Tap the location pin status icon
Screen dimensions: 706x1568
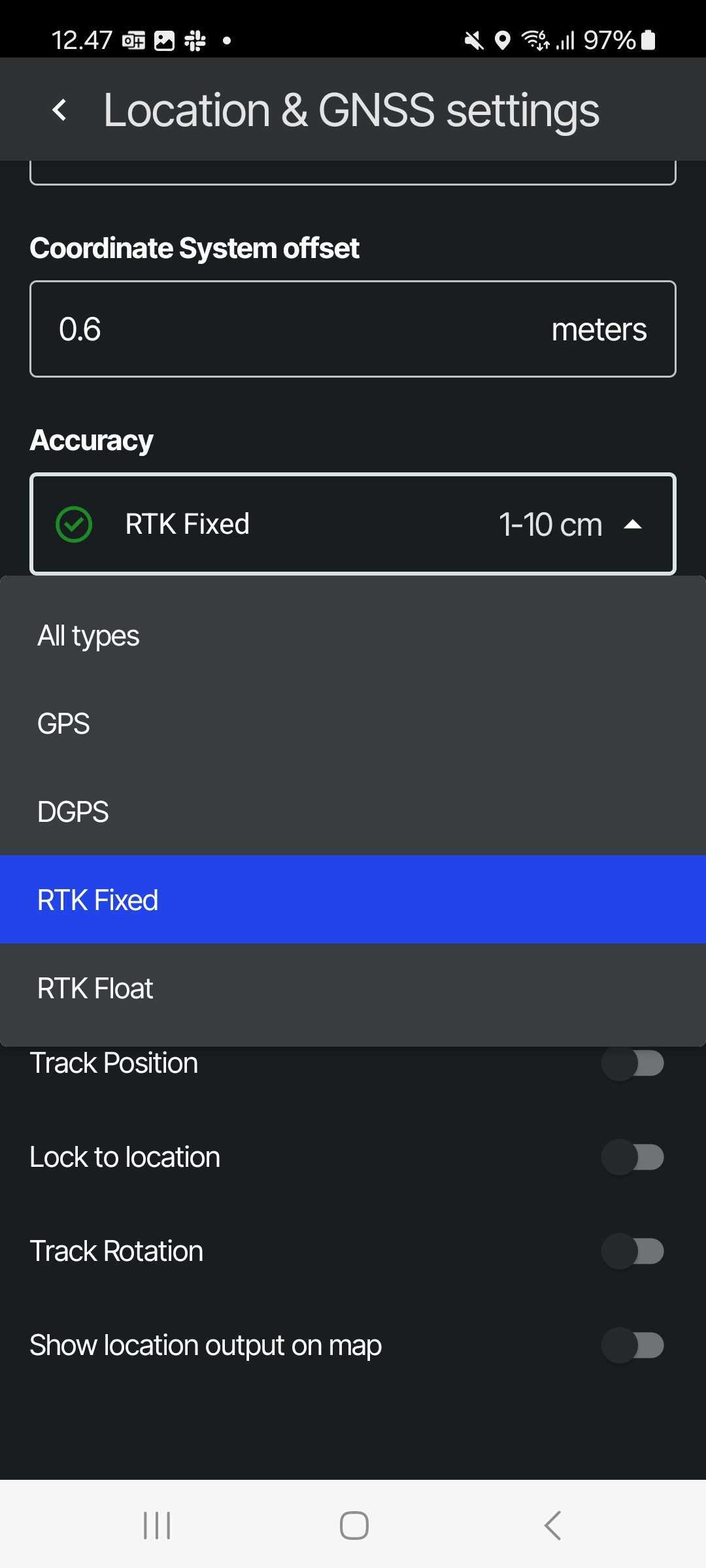point(502,41)
